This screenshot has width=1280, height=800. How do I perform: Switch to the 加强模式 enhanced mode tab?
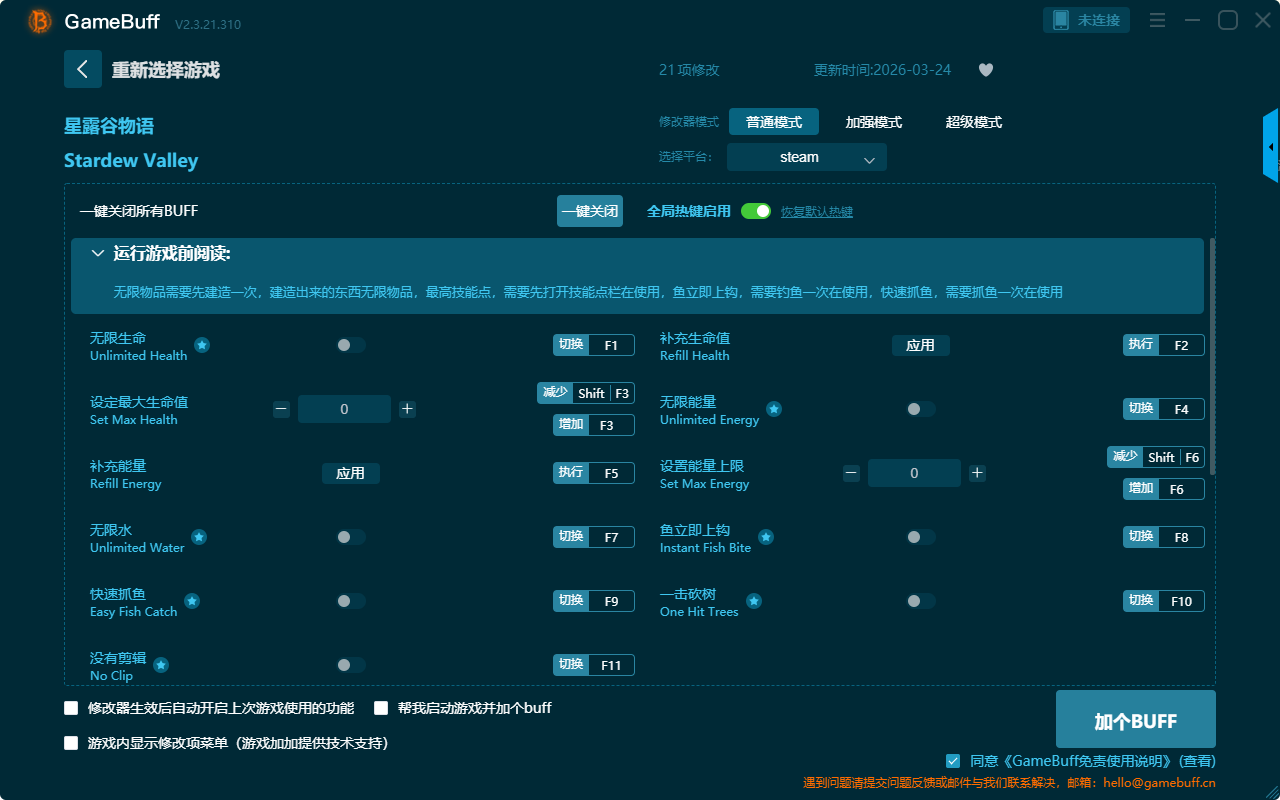873,122
